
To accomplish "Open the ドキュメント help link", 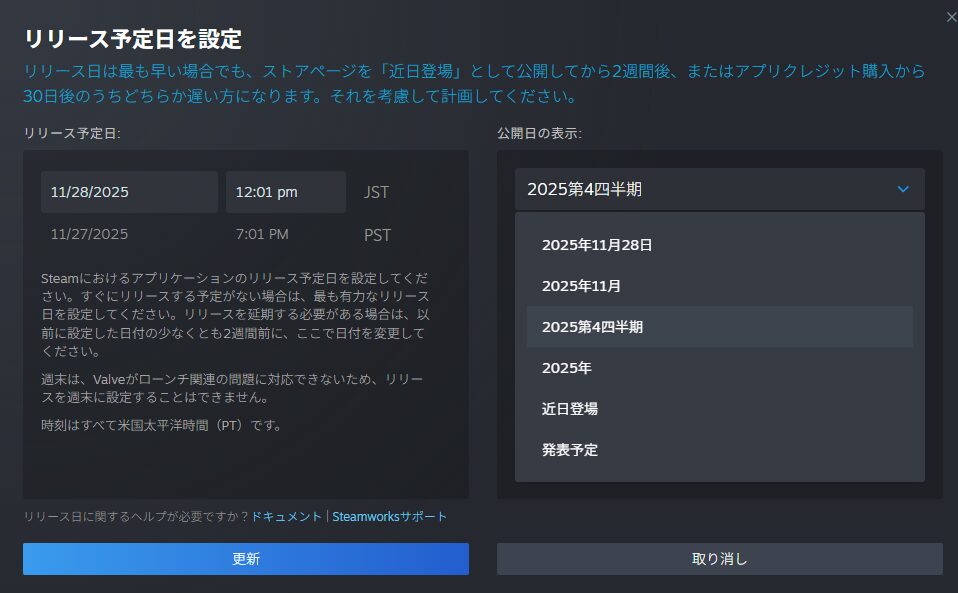I will click(x=286, y=517).
